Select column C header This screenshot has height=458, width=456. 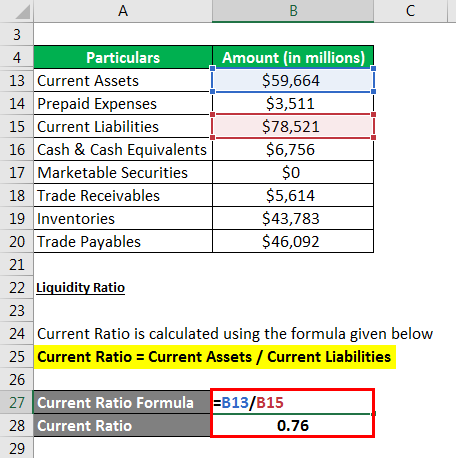point(410,11)
